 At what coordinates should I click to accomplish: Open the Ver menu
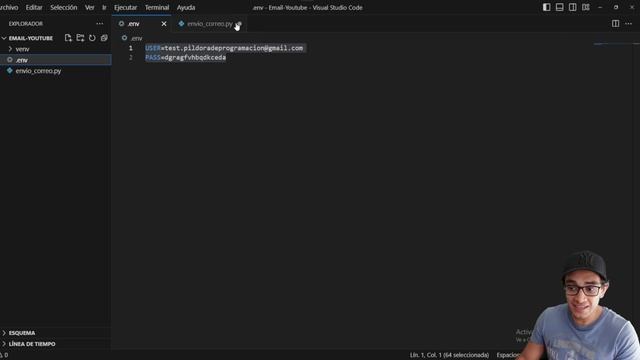(90, 7)
